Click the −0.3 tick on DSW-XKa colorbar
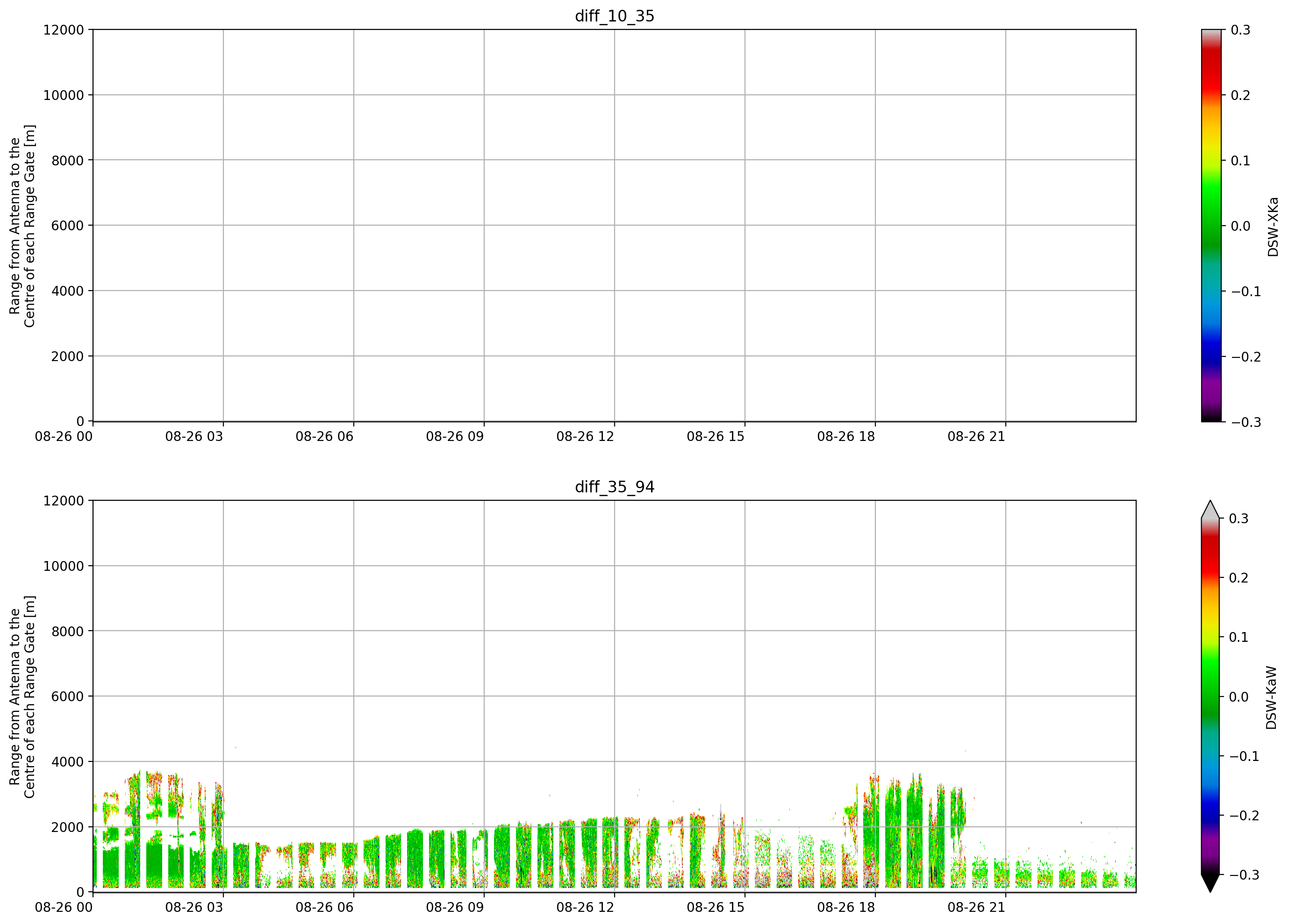The image size is (1289, 924). [1246, 422]
